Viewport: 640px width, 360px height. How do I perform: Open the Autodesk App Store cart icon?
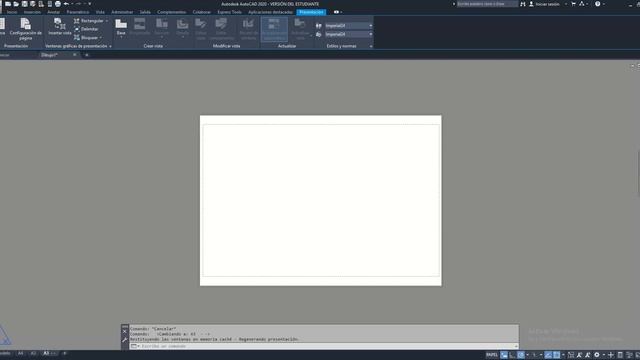573,4
